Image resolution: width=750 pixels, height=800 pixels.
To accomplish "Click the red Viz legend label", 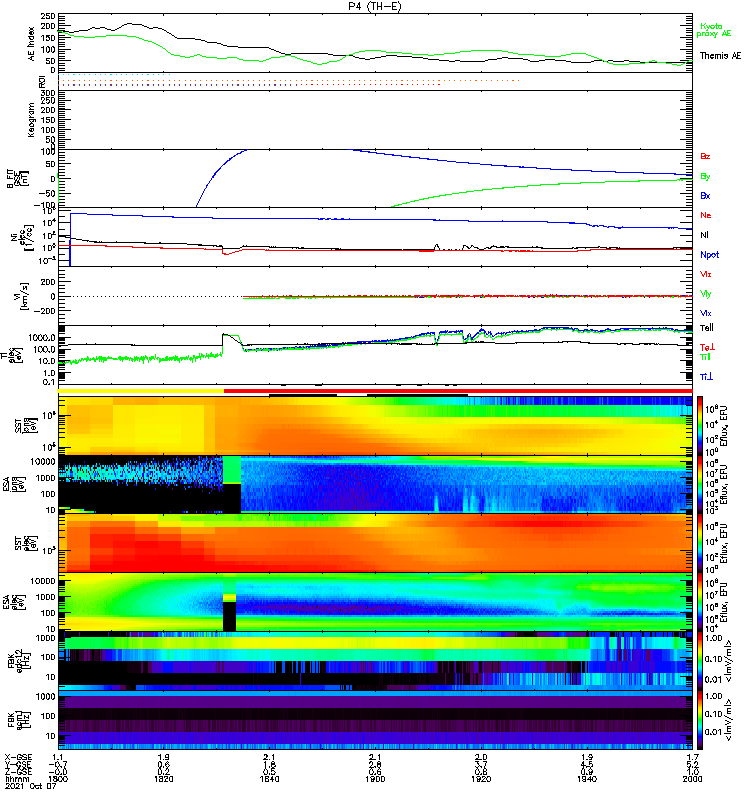I will click(705, 274).
